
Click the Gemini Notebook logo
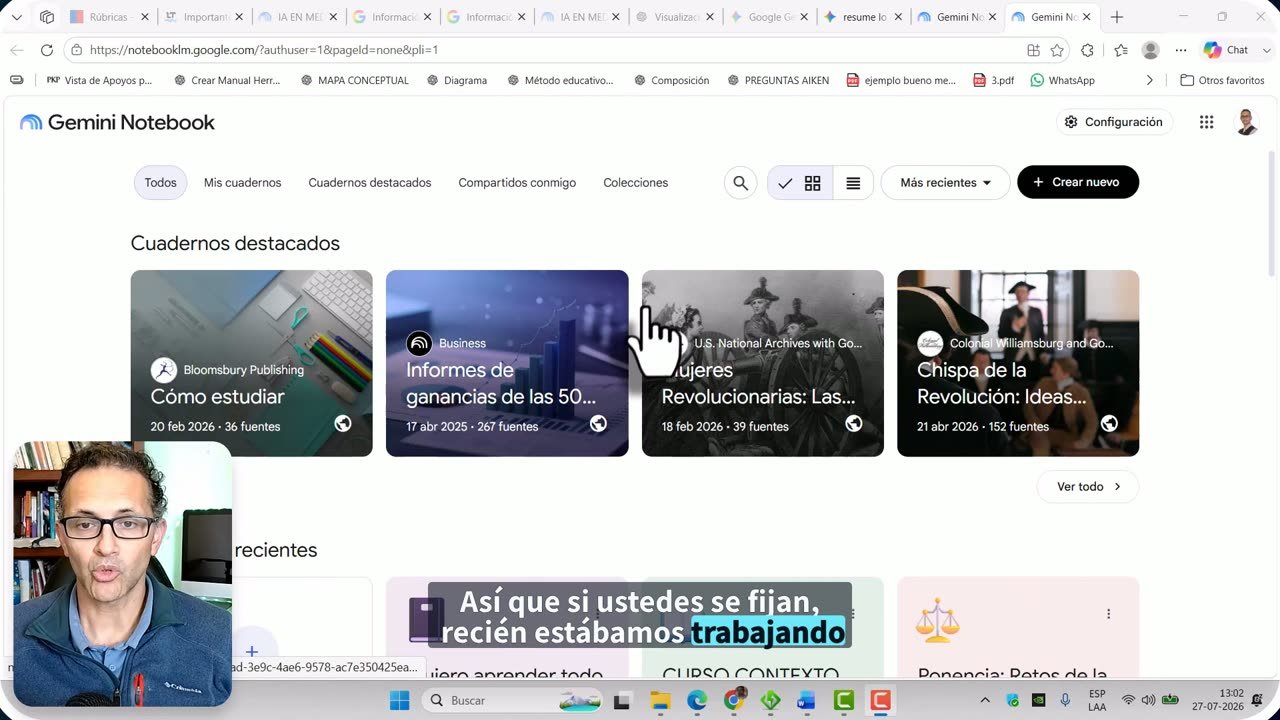(117, 122)
